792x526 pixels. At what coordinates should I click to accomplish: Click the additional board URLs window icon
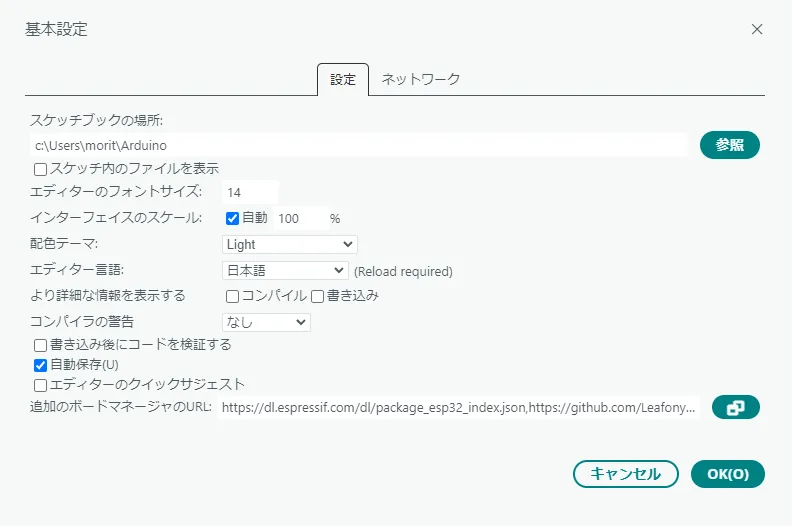735,407
